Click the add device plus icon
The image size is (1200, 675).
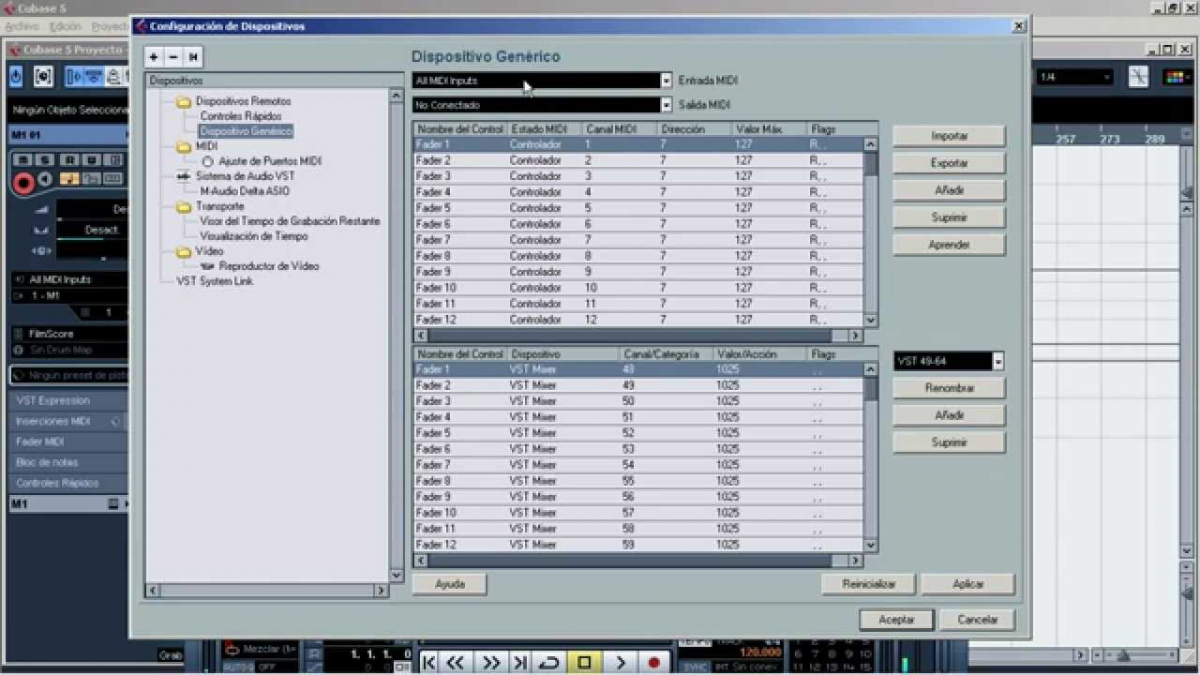pos(154,57)
